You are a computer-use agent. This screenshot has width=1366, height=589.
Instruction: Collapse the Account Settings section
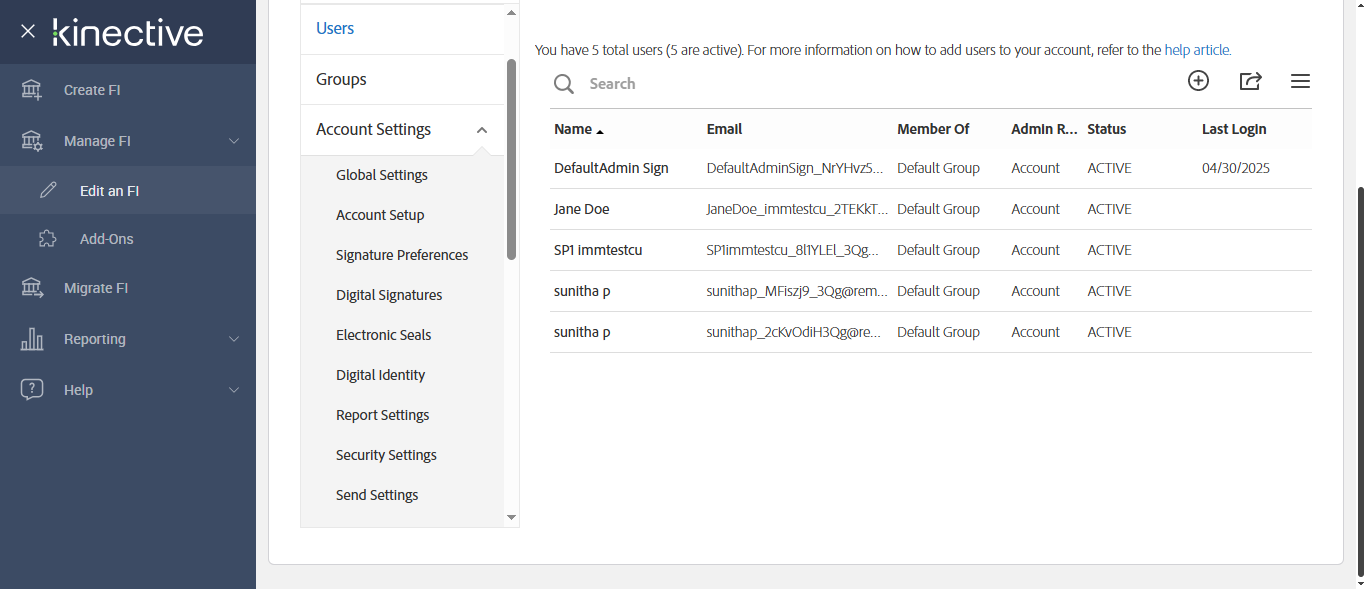[x=482, y=130]
